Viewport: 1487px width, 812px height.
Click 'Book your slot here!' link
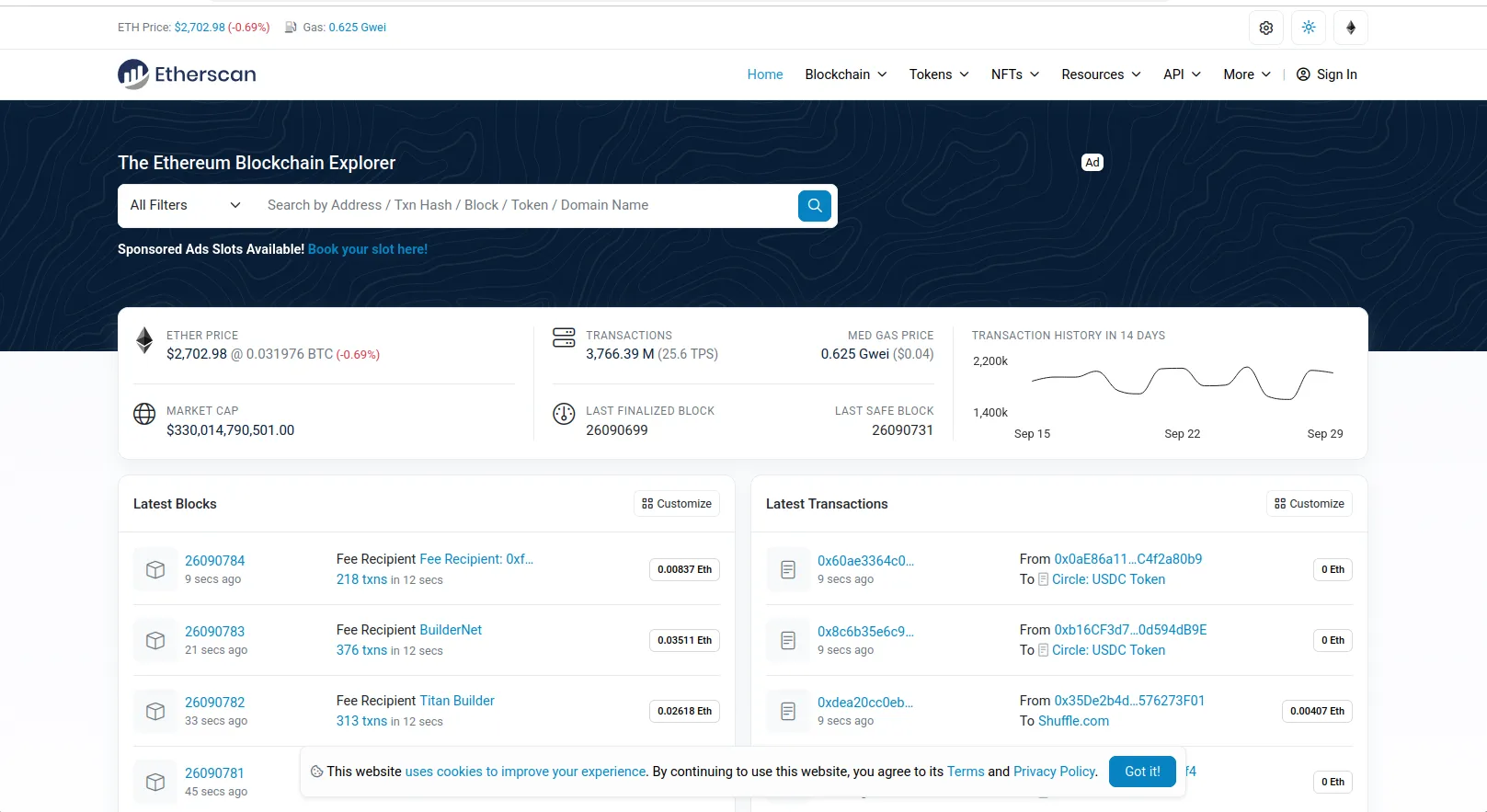(368, 249)
